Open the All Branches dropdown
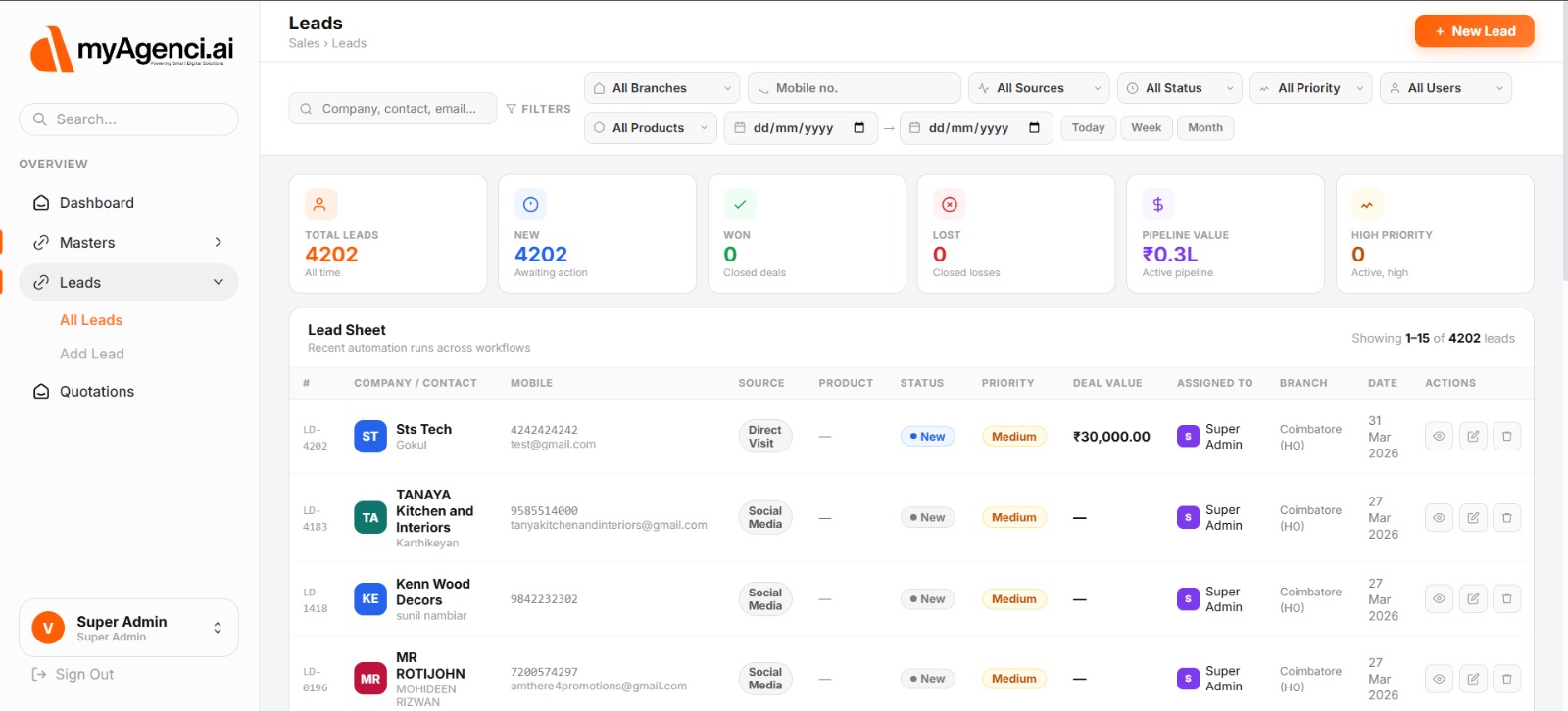The image size is (1568, 711). (661, 88)
